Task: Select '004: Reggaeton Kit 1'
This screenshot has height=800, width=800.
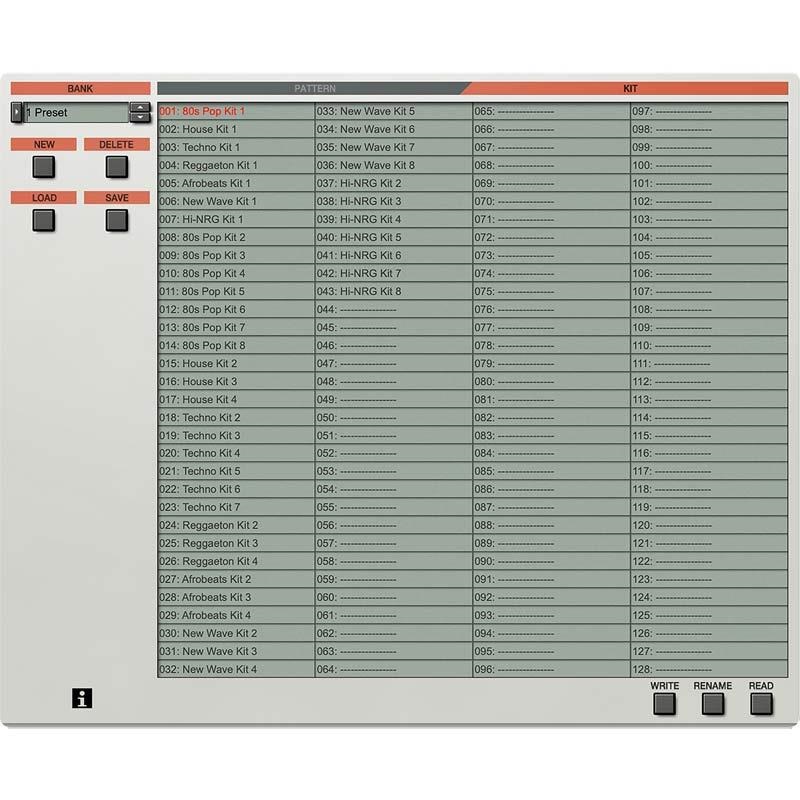Action: coord(236,165)
